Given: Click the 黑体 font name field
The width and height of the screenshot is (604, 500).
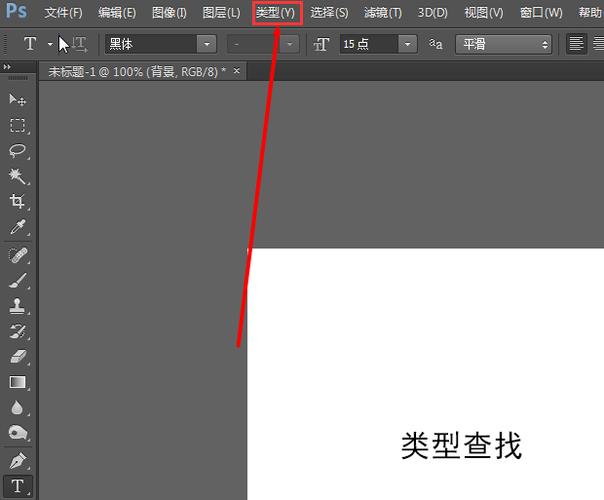Looking at the screenshot, I should point(151,44).
